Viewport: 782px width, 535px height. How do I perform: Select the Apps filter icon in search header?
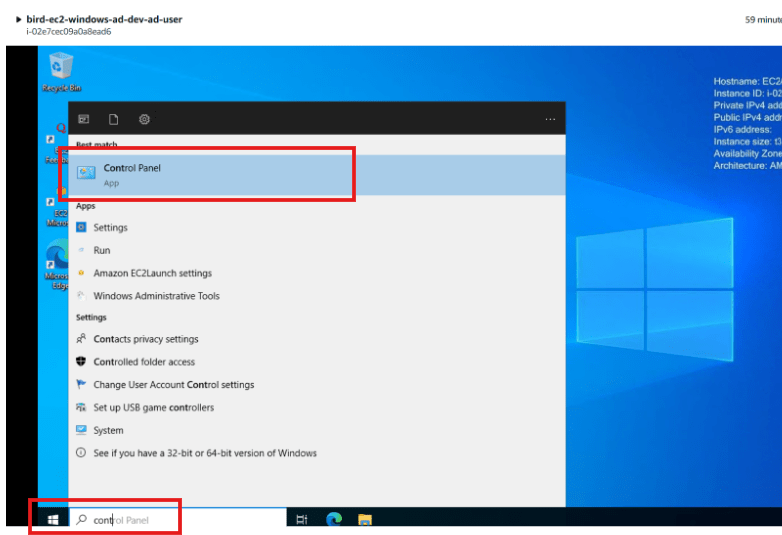click(x=84, y=119)
